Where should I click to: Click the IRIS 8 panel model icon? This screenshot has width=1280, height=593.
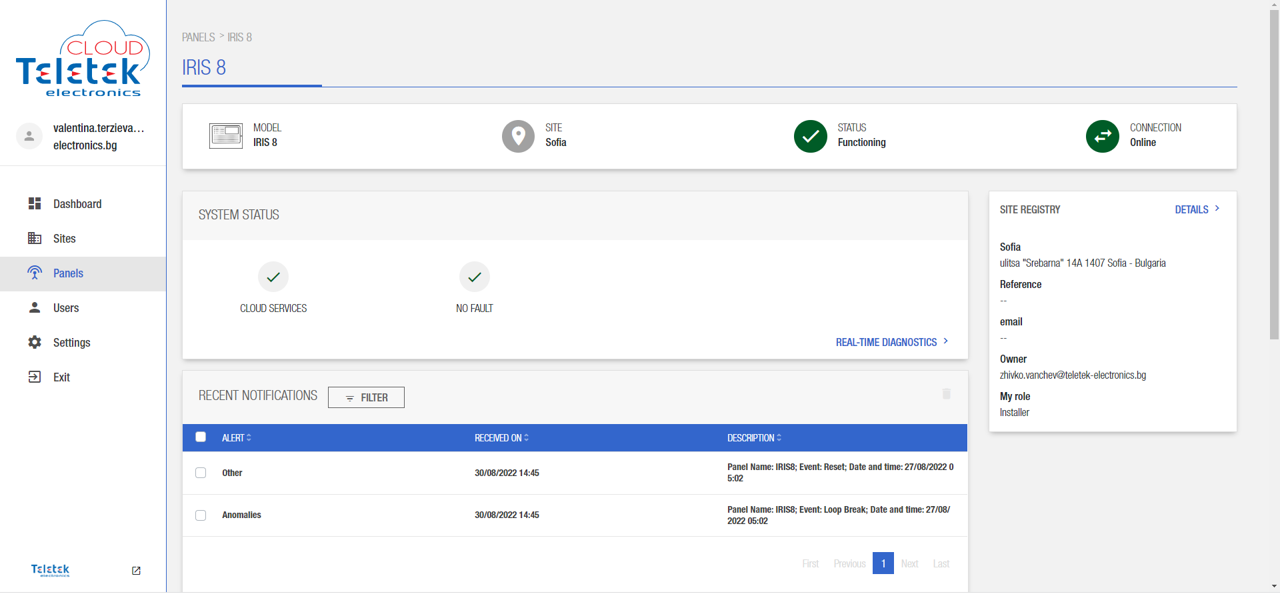(226, 136)
